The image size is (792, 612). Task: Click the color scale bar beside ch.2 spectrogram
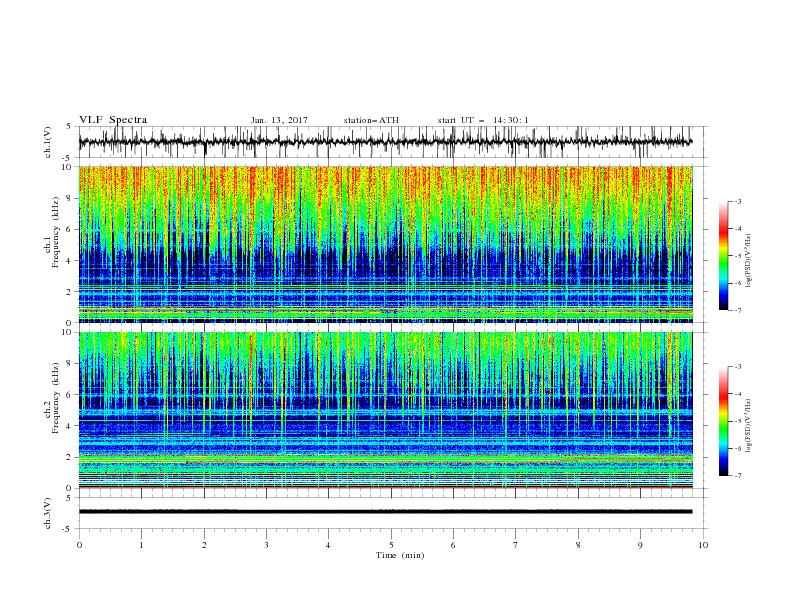coord(723,421)
